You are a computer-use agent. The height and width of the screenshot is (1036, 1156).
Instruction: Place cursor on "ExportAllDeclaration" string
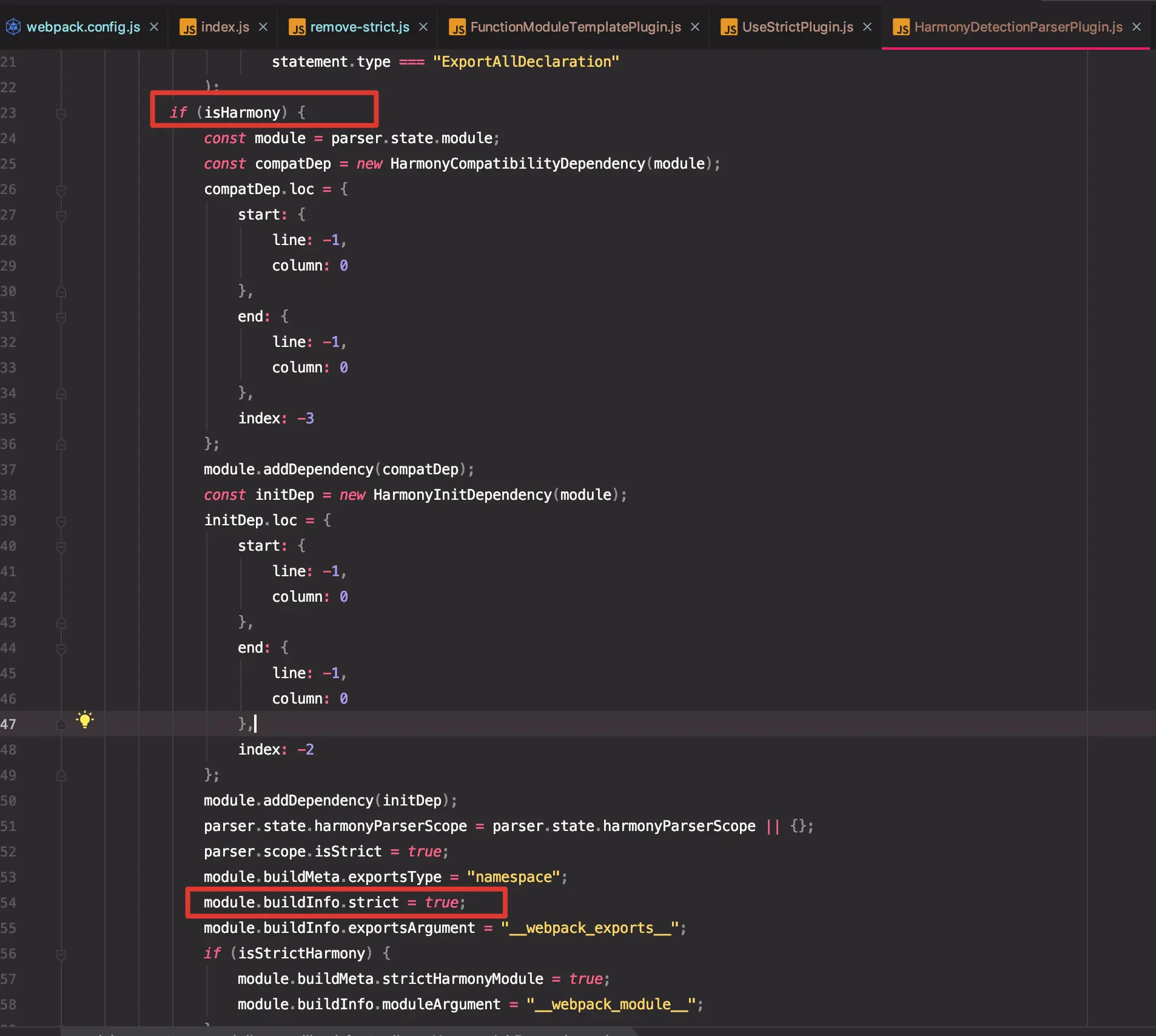[526, 62]
